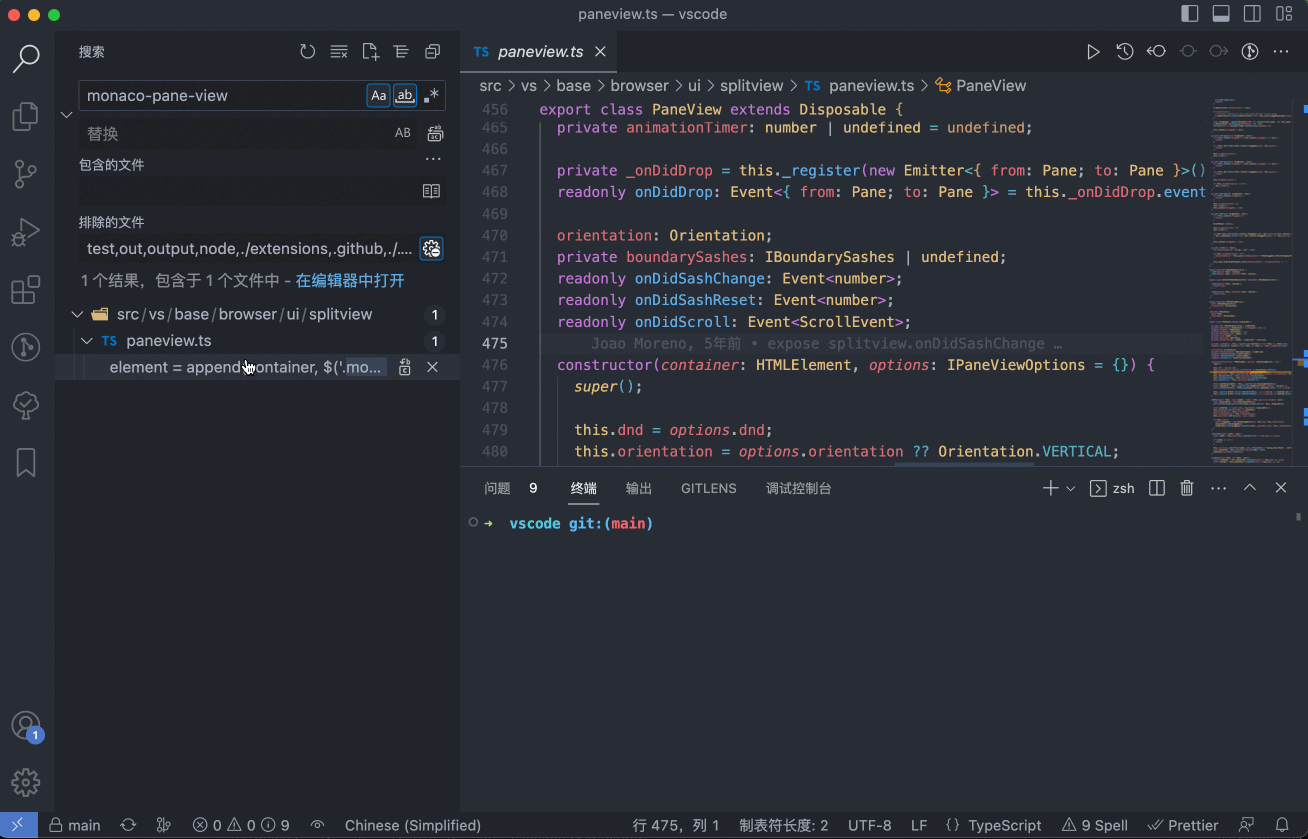The height and width of the screenshot is (839, 1308).
Task: Toggle search only in open editors
Action: pos(431,191)
